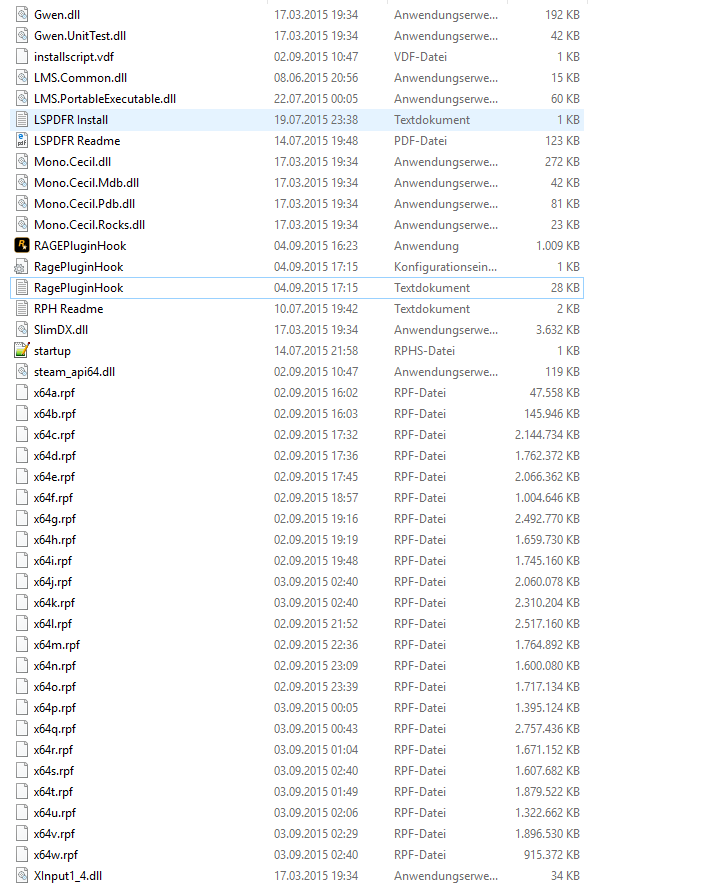The width and height of the screenshot is (717, 887).
Task: Click the x64q.rpf file icon
Action: click(22, 729)
